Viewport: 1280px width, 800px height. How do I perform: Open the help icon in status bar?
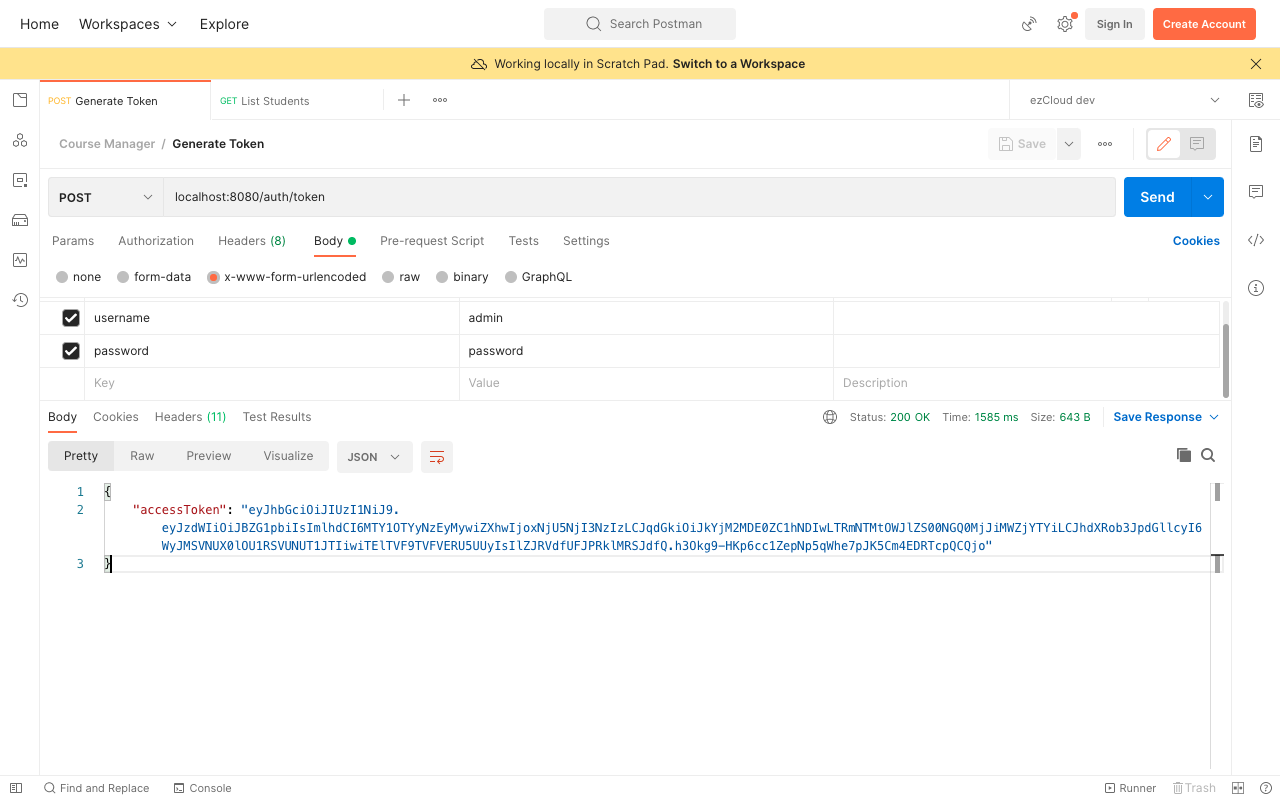[x=1266, y=788]
